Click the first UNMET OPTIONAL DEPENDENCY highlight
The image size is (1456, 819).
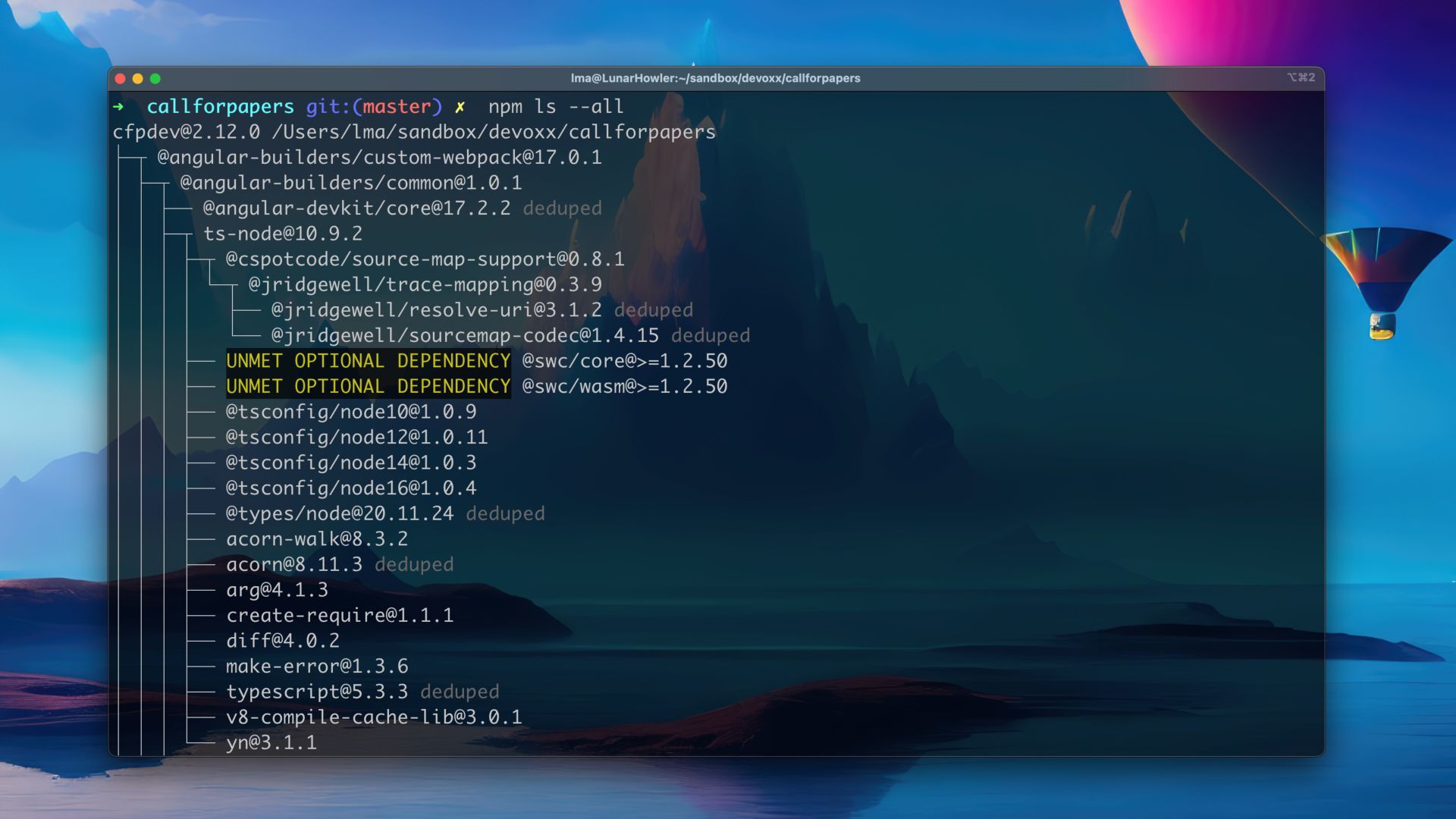point(368,361)
